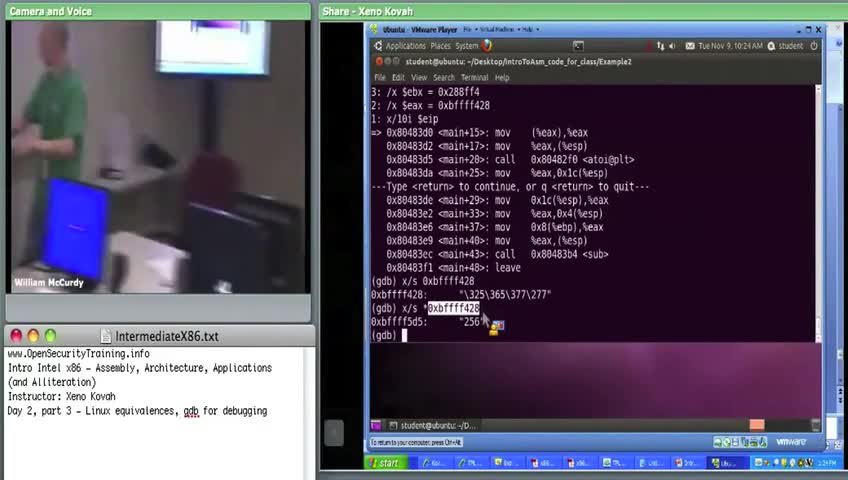Image resolution: width=848 pixels, height=480 pixels.
Task: Click the '3: /x $ebx = 0x288ff4' line
Action: click(425, 92)
